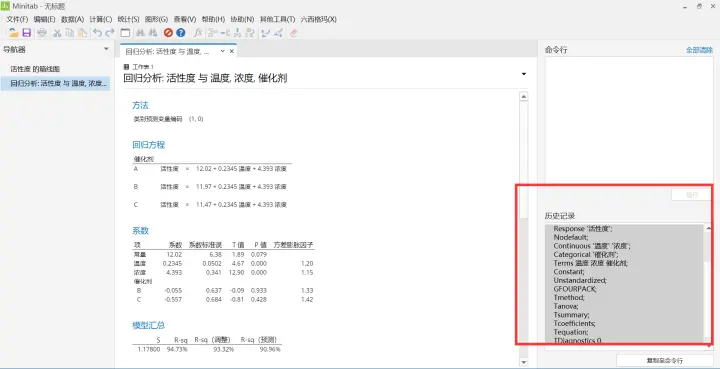Click the first binoculars Find icon
Image resolution: width=720 pixels, height=369 pixels.
pos(141,33)
